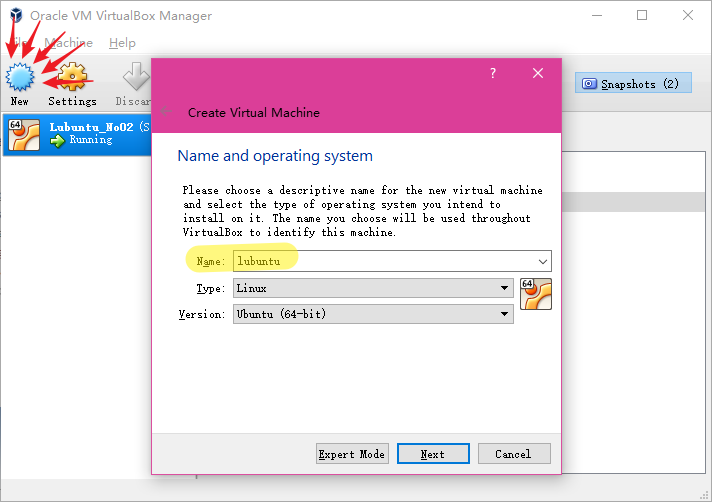Click the Discard toolbar arrow icon

pos(134,78)
